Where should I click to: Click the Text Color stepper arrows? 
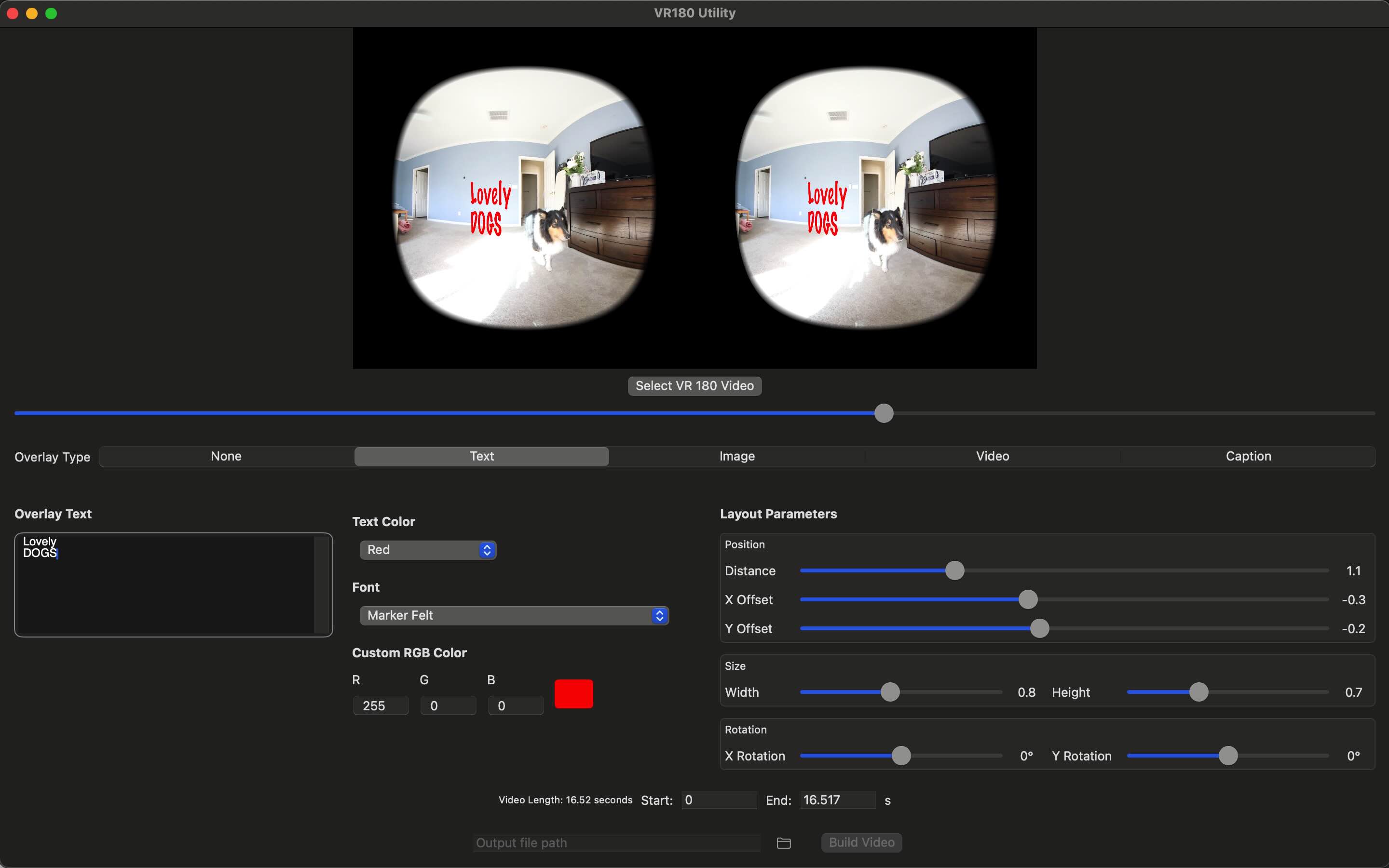[486, 549]
